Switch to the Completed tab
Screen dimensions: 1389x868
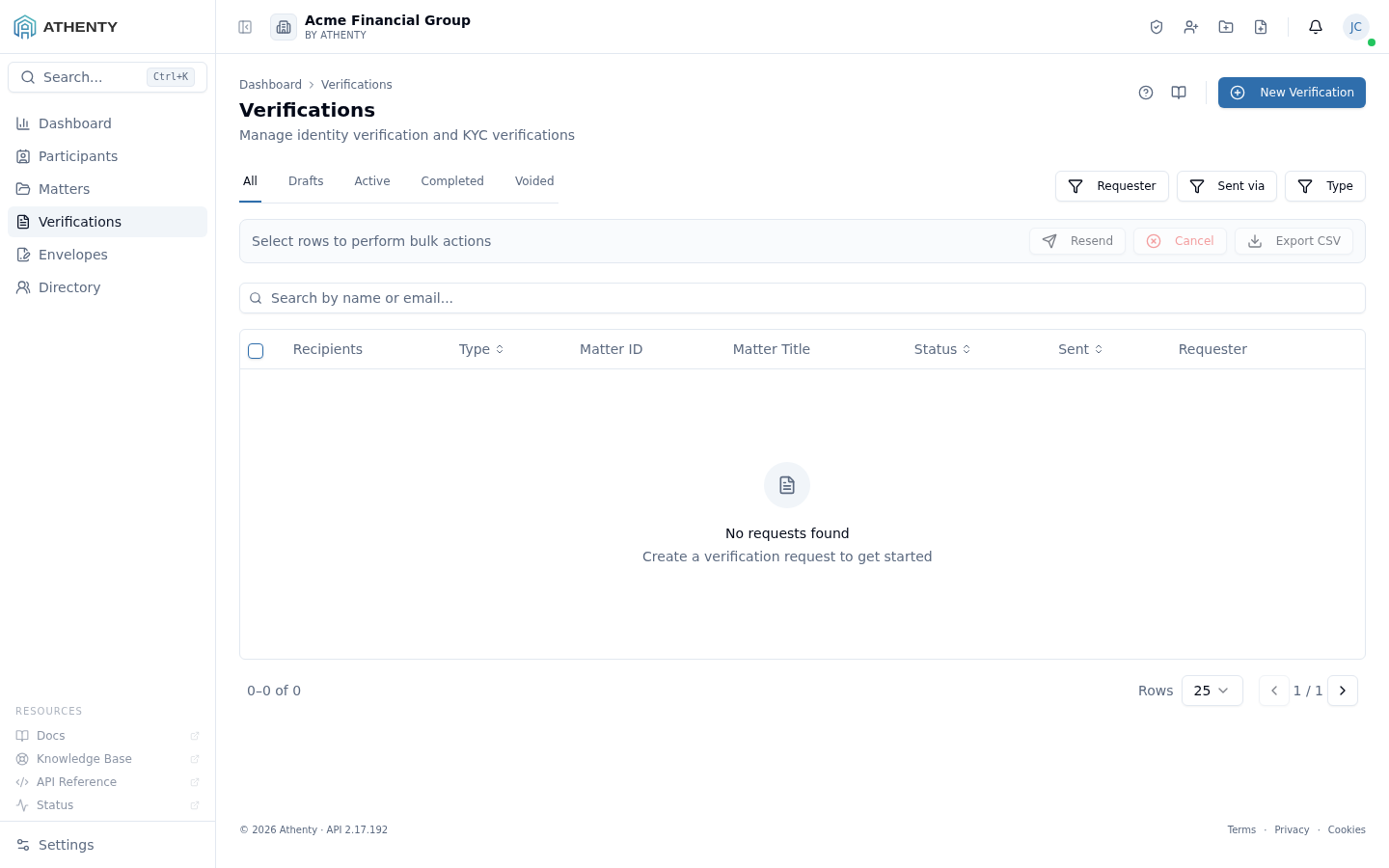[x=452, y=181]
